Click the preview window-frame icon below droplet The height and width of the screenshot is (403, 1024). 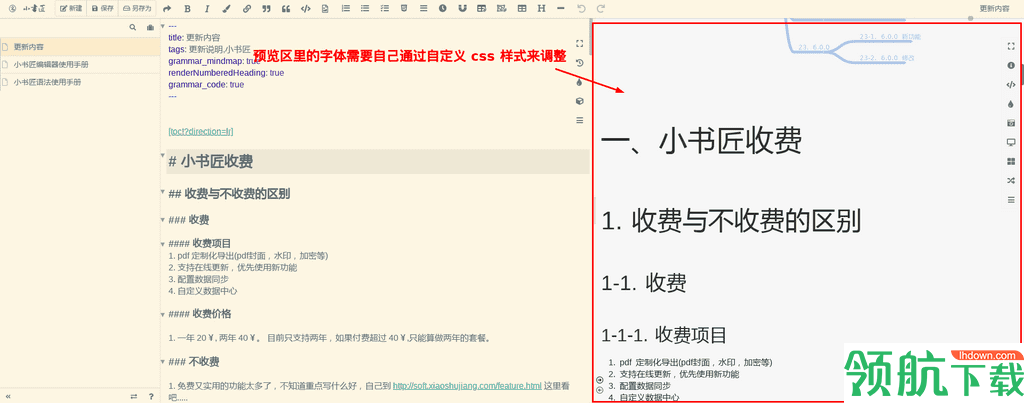(x=1011, y=123)
